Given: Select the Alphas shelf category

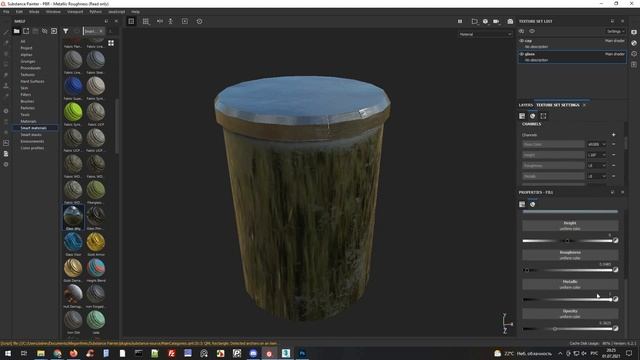Looking at the screenshot, I should (x=26, y=55).
